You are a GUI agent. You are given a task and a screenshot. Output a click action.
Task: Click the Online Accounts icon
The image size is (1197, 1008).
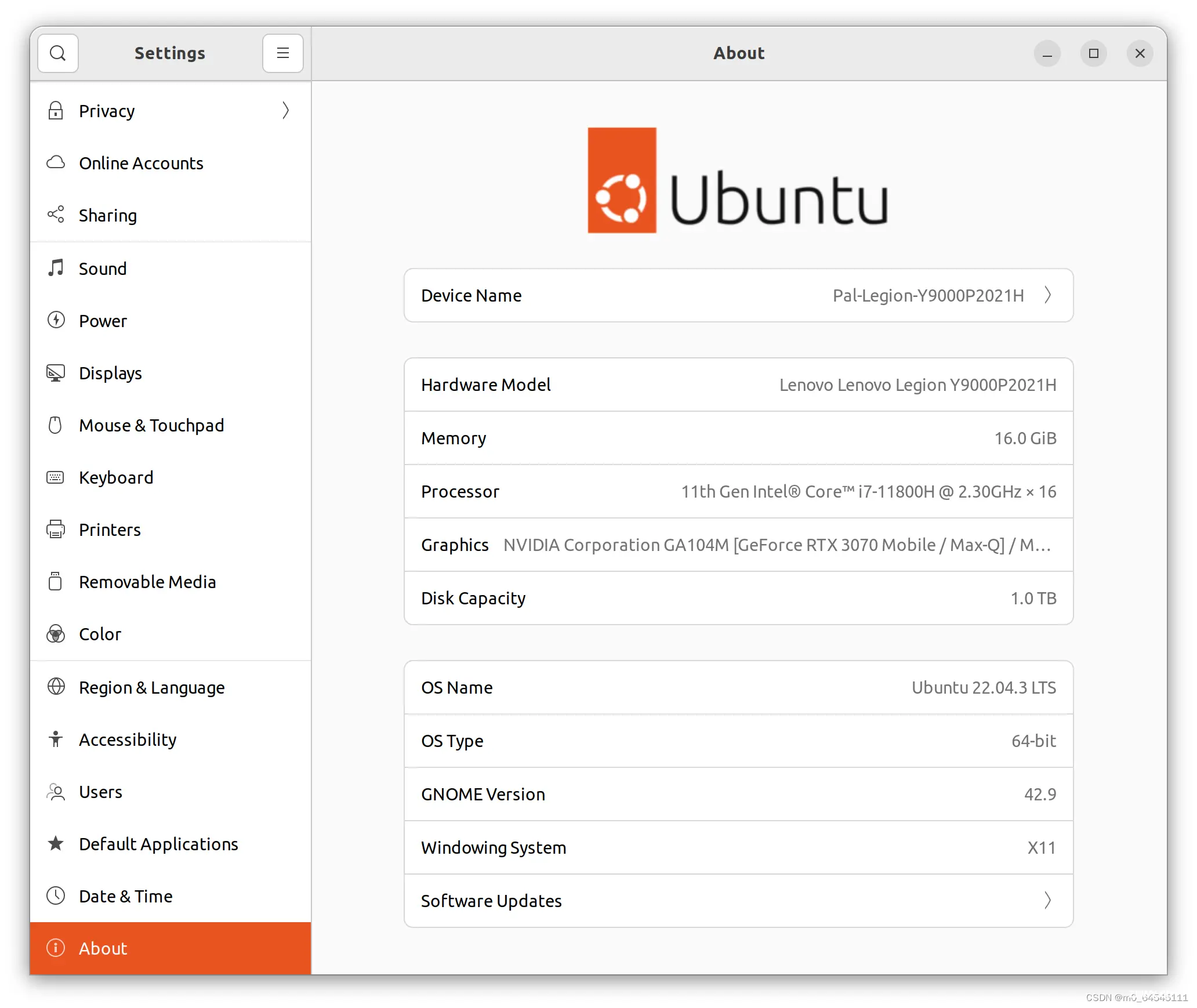pyautogui.click(x=57, y=162)
